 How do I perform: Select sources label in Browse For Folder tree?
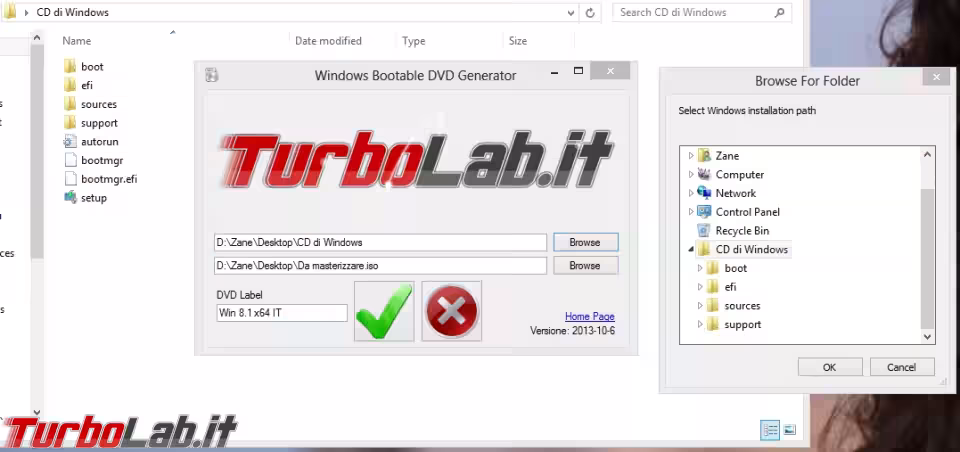click(742, 306)
